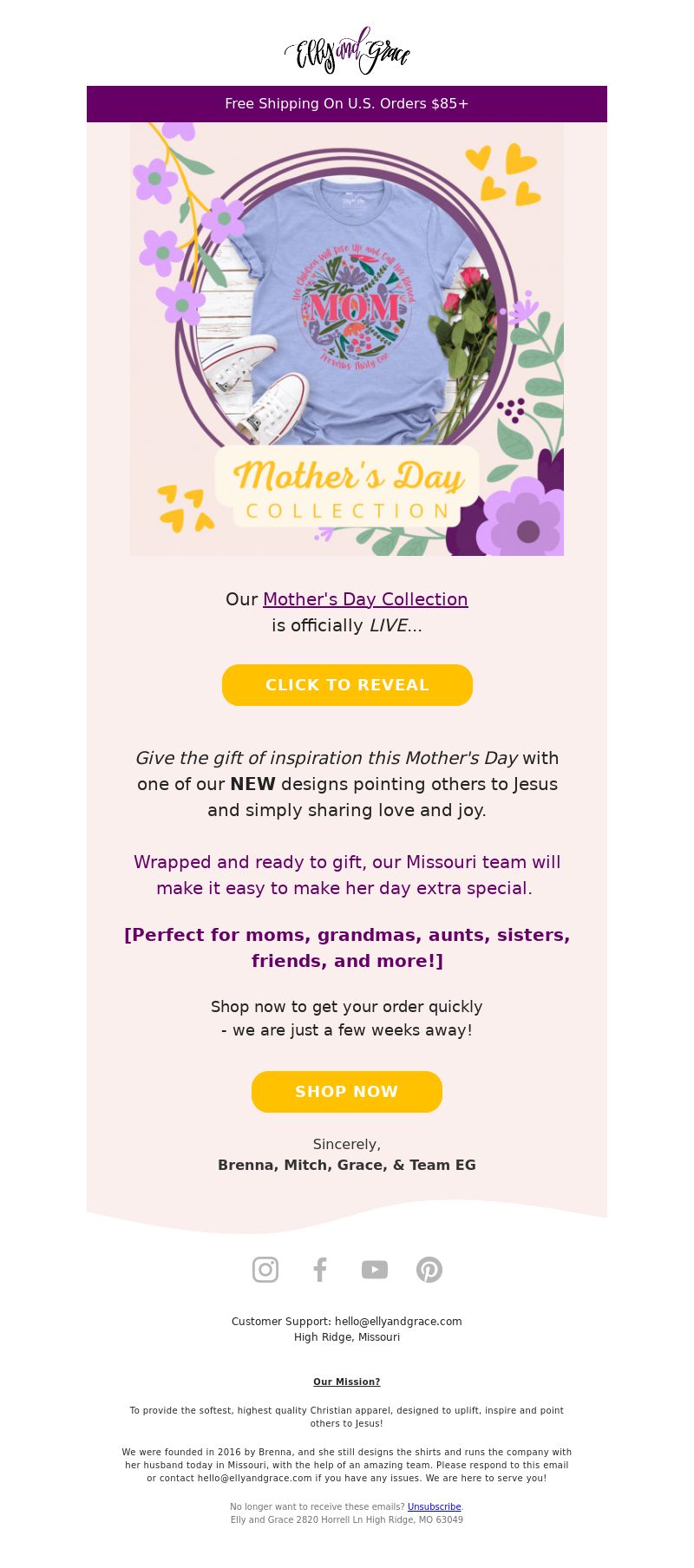Open the Mother's Day Collection link

[x=365, y=599]
